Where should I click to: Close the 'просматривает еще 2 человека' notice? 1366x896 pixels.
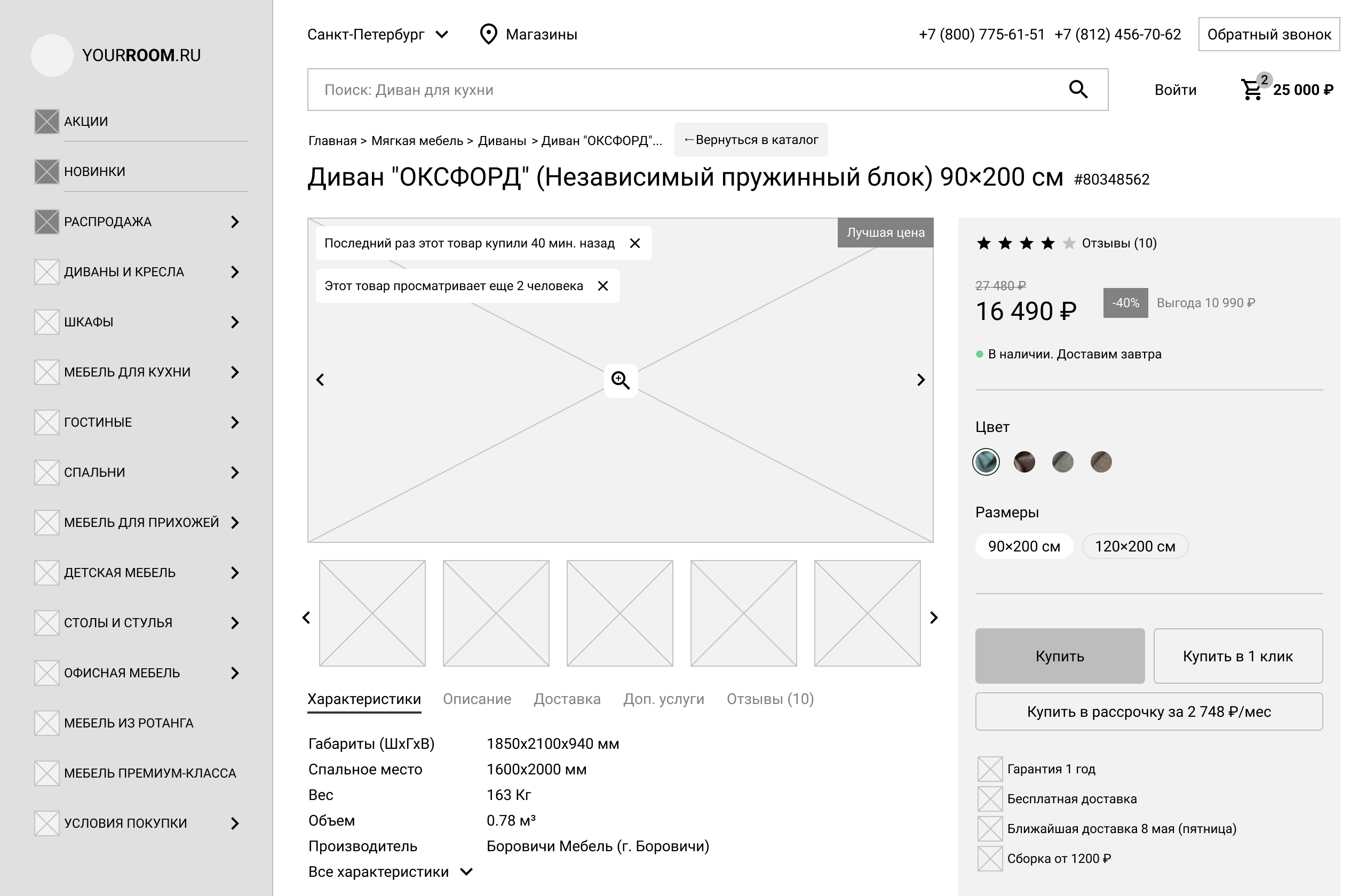tap(602, 286)
